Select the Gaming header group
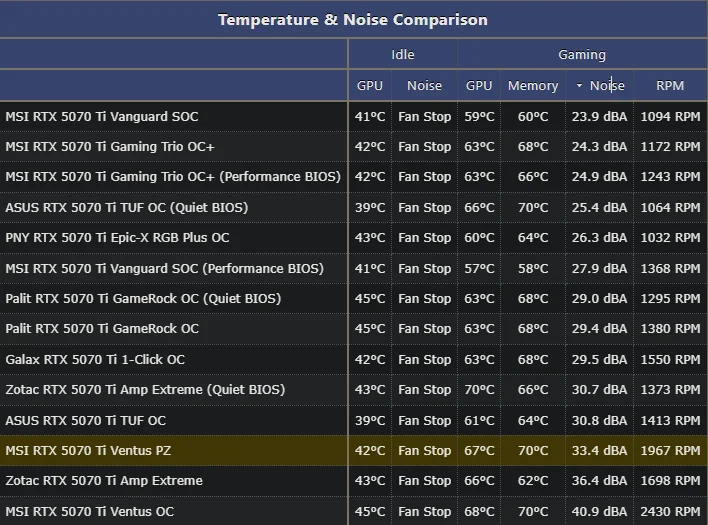 click(x=582, y=55)
